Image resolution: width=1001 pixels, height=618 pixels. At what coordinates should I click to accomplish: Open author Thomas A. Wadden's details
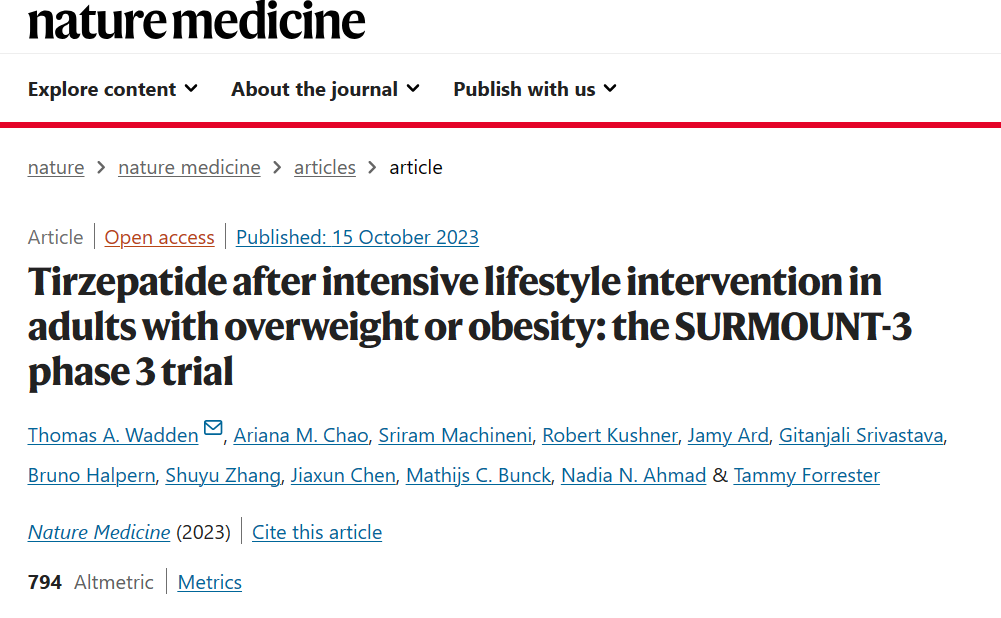coord(113,435)
